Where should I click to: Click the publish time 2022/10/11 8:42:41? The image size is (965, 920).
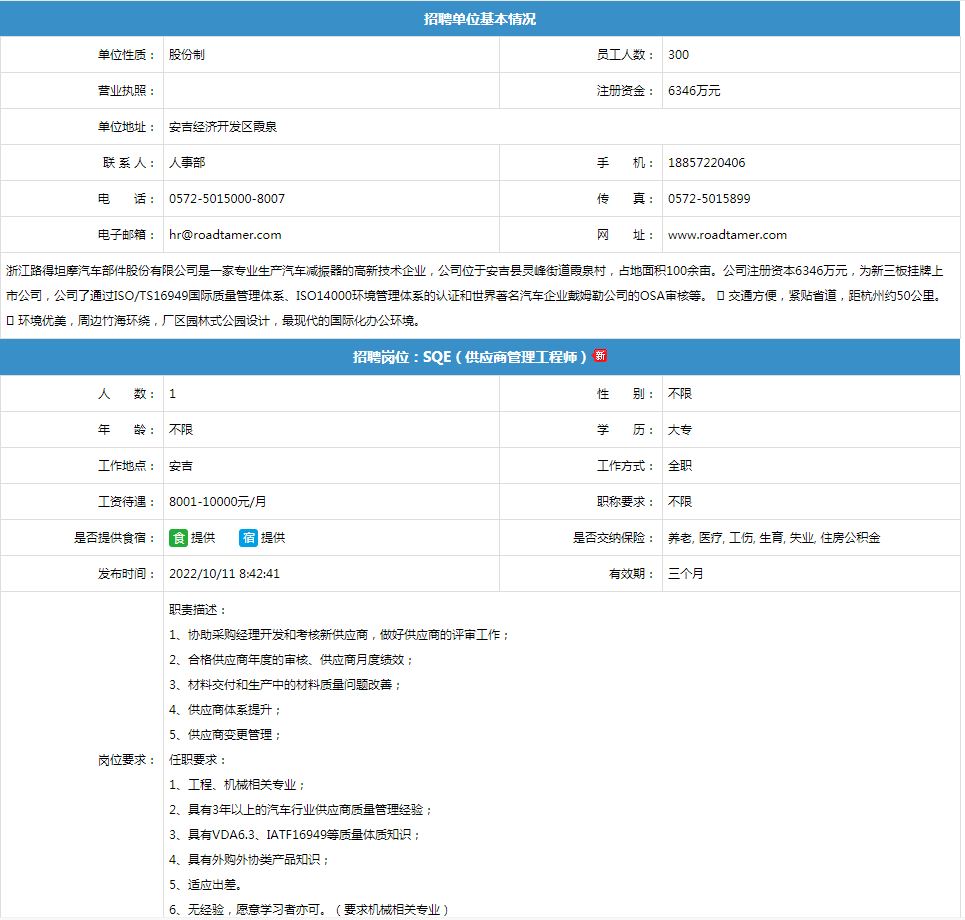click(x=225, y=574)
